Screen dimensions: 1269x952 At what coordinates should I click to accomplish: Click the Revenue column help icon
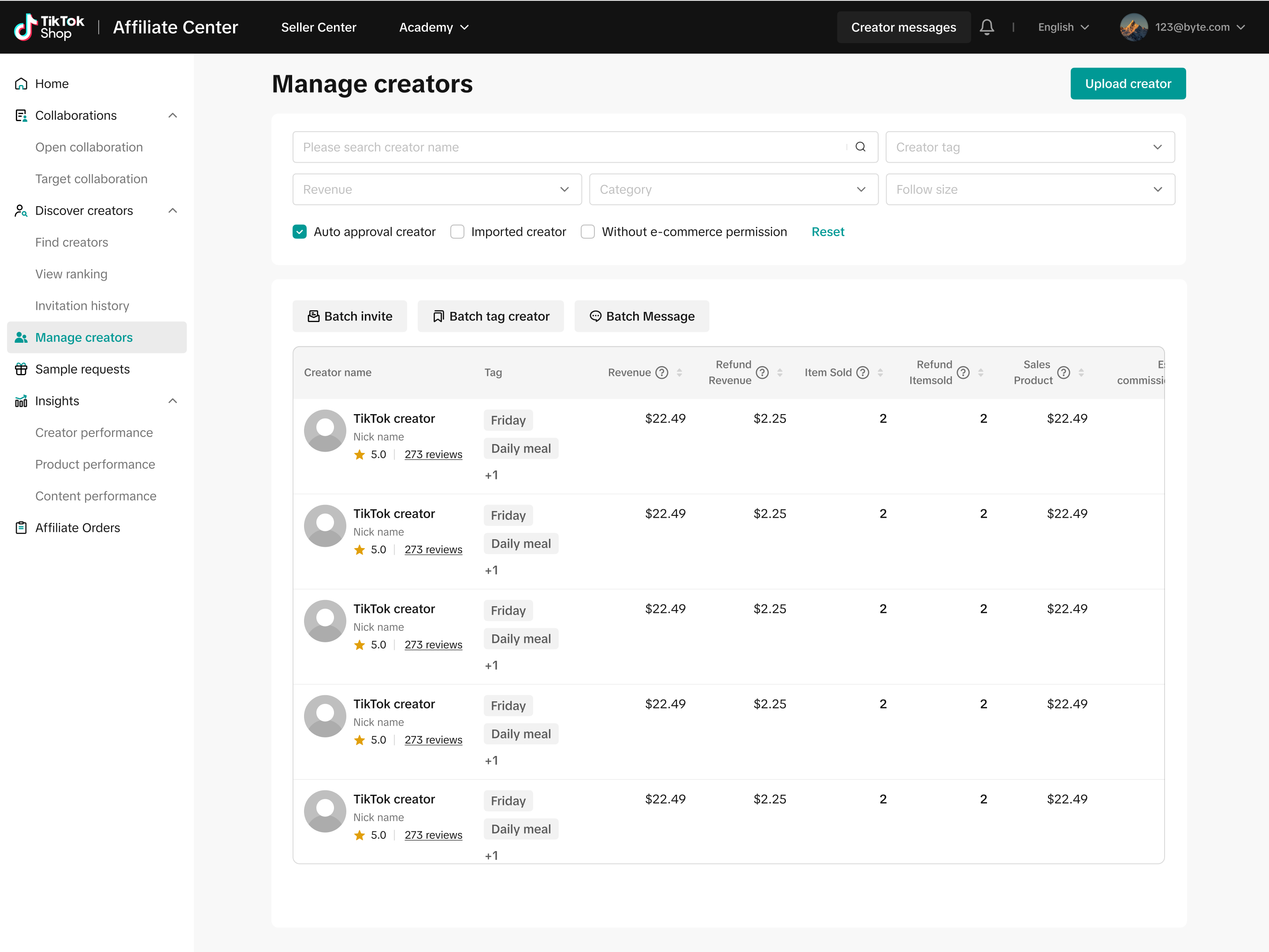[x=661, y=372]
